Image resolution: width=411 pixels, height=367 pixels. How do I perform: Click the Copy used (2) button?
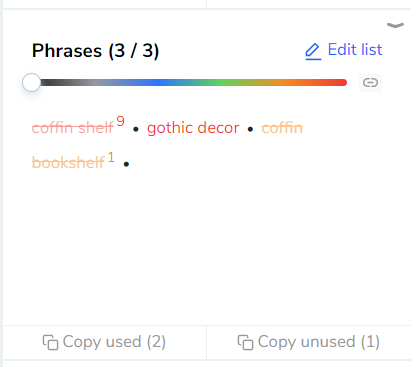(104, 342)
